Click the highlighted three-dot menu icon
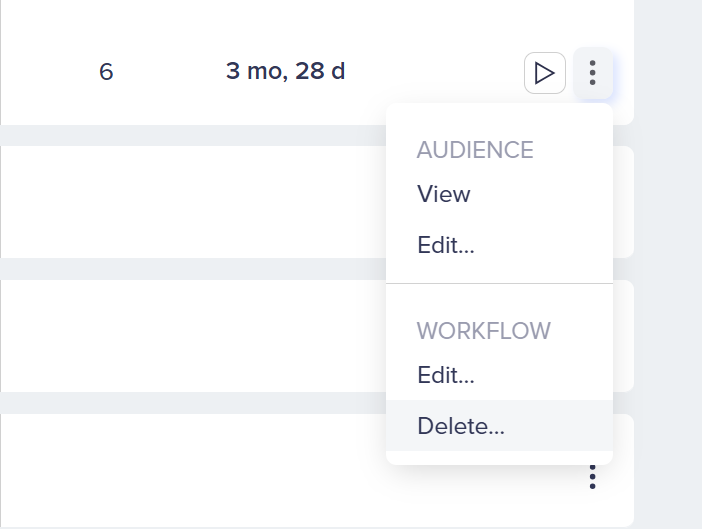Screen dimensions: 702x529 (593, 73)
